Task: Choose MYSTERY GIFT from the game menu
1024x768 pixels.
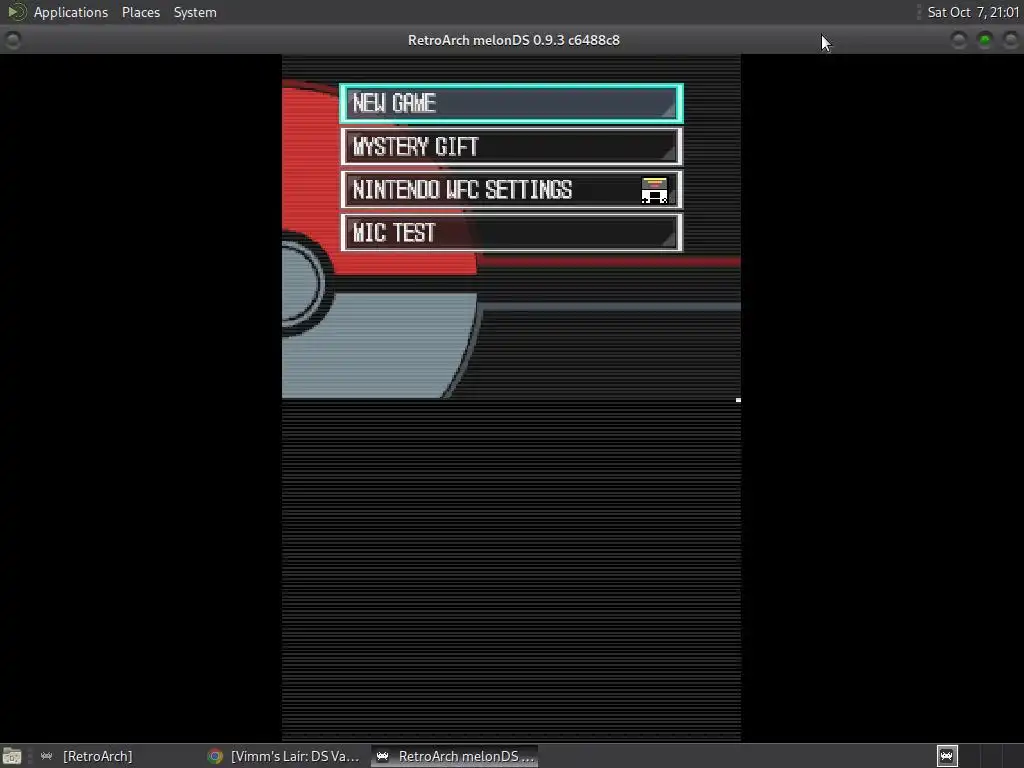Action: pos(511,146)
